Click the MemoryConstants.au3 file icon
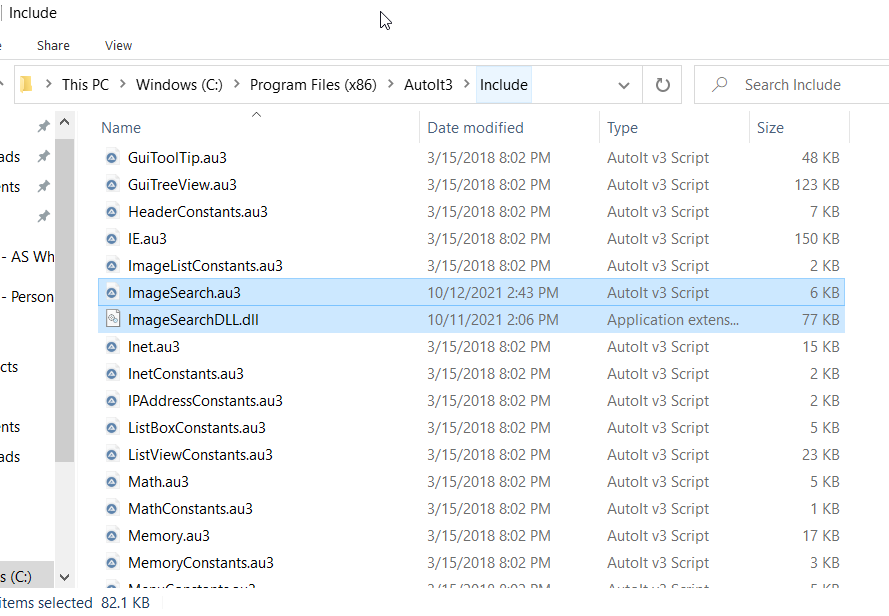Screen dimensions: 889x616 (112, 563)
